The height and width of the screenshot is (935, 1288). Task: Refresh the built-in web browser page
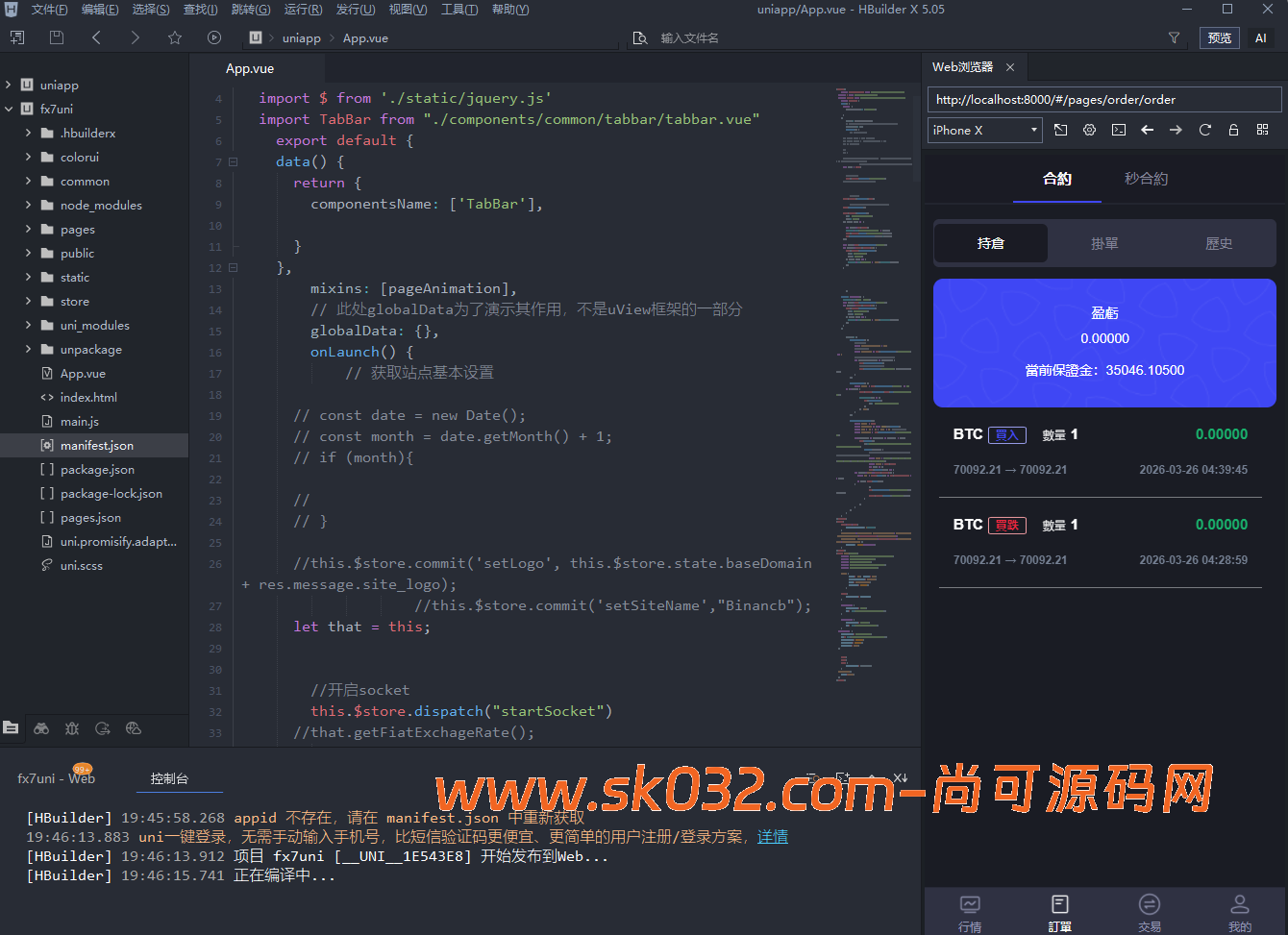(1204, 130)
